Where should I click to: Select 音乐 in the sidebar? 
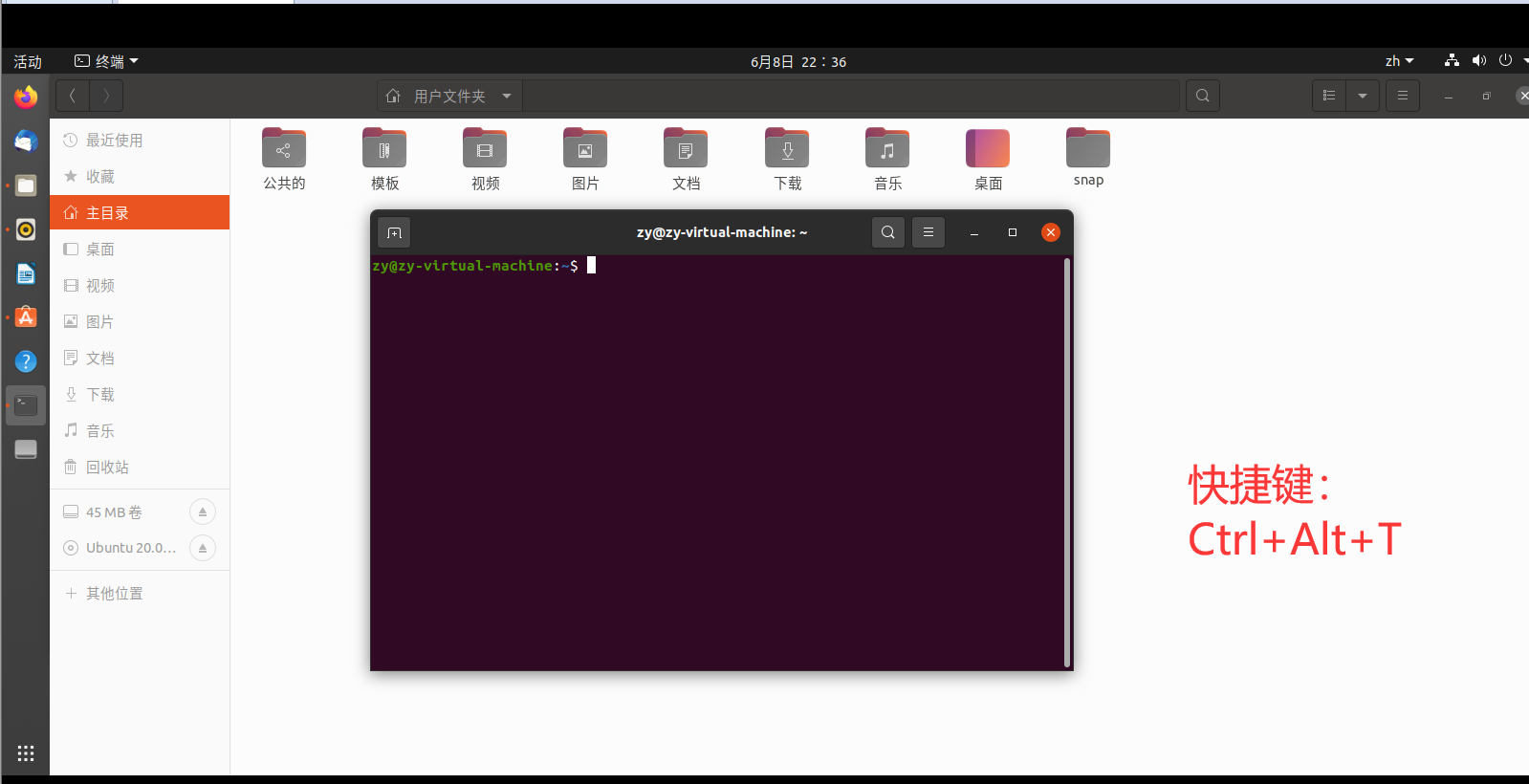click(x=140, y=431)
